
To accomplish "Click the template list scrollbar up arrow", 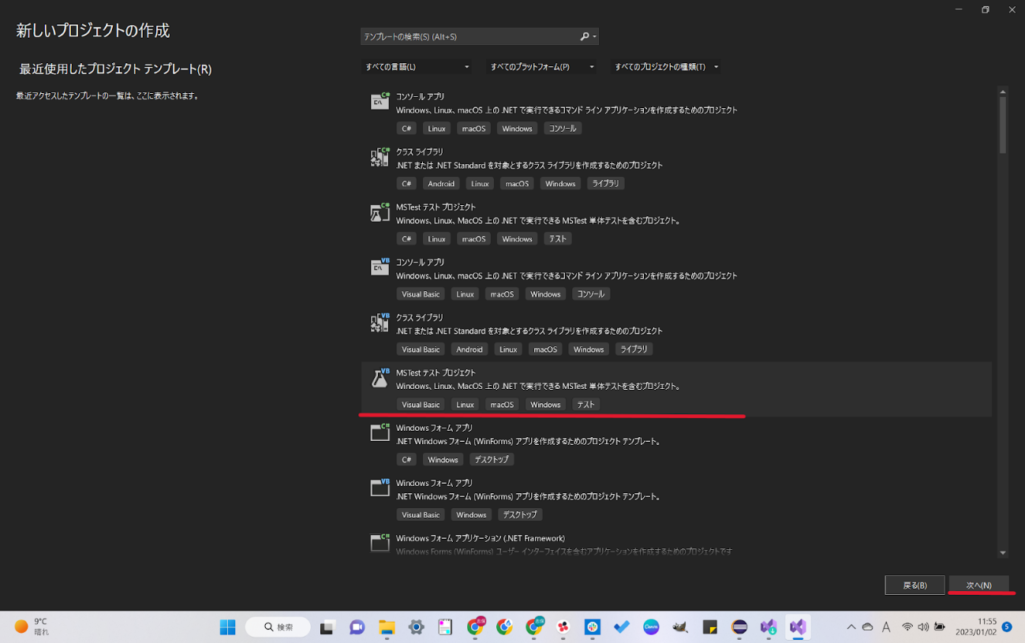I will pyautogui.click(x=1003, y=92).
